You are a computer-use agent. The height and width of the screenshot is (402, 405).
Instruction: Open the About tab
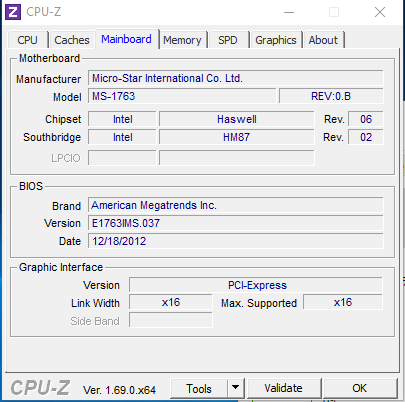click(x=323, y=40)
